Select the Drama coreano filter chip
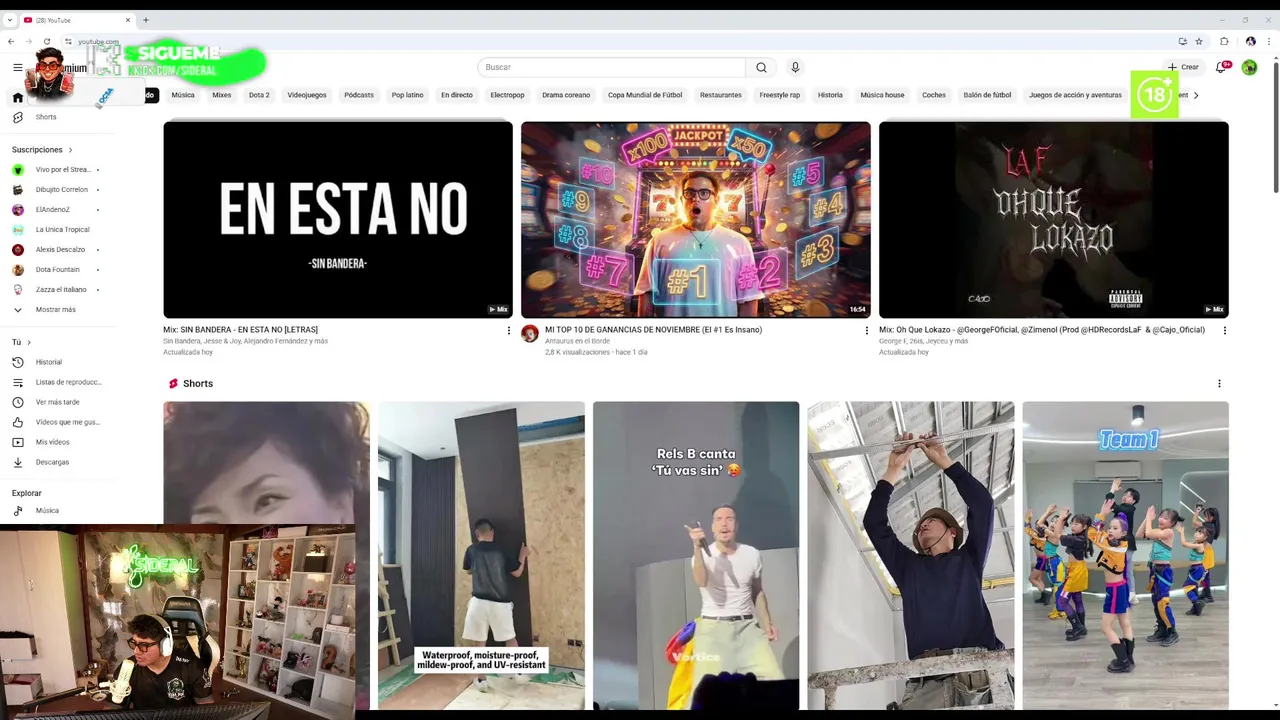The image size is (1280, 720). [566, 95]
